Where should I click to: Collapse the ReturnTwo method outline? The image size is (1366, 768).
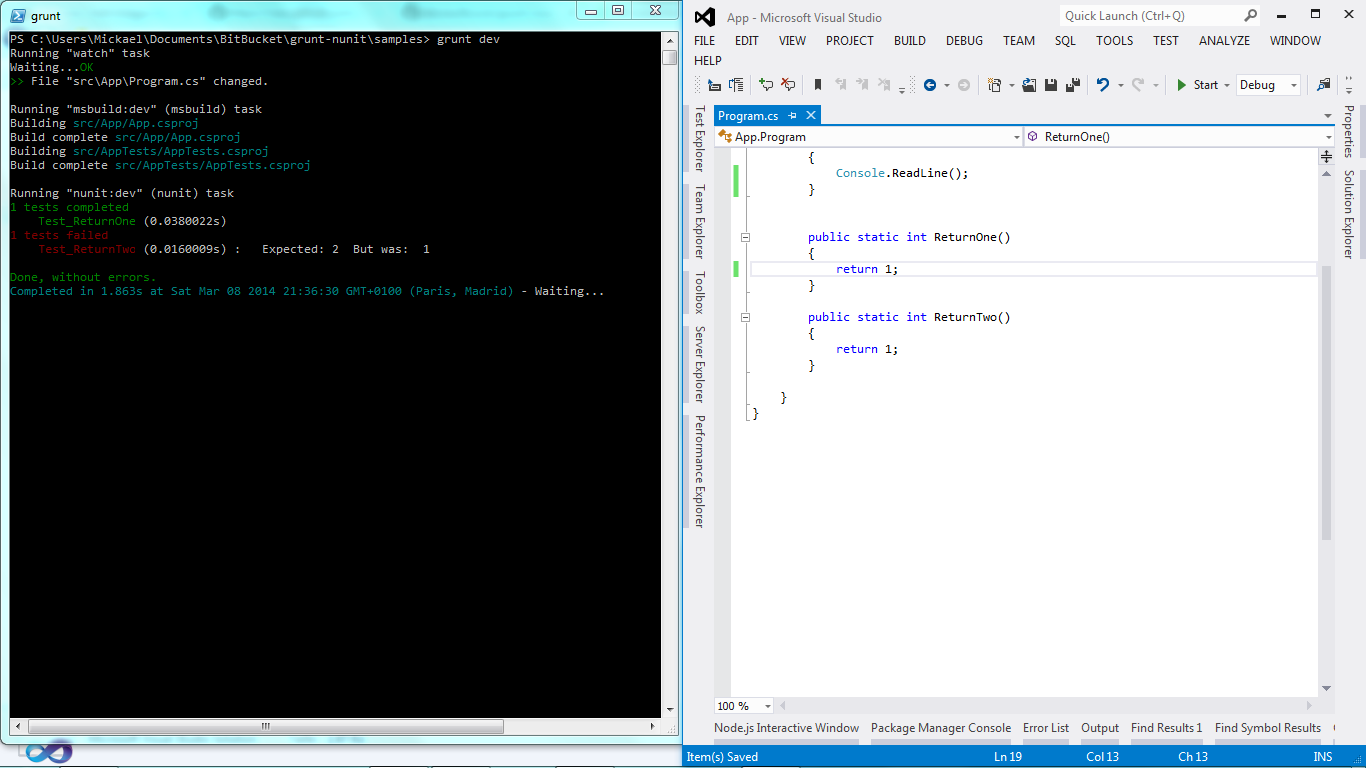click(x=745, y=317)
